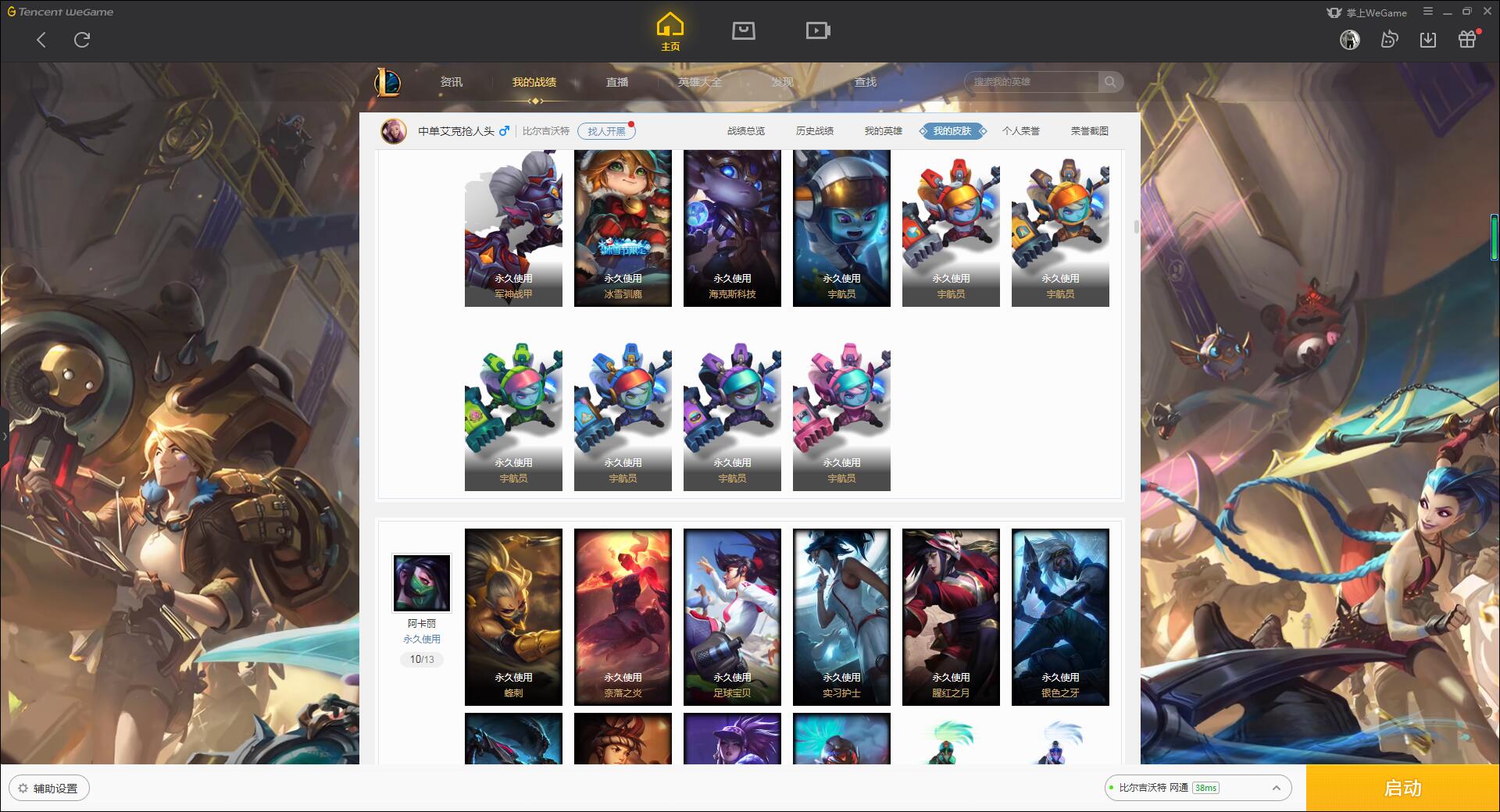This screenshot has width=1500, height=812.
Task: Open the user avatar in top-right toolbar
Action: point(1350,39)
